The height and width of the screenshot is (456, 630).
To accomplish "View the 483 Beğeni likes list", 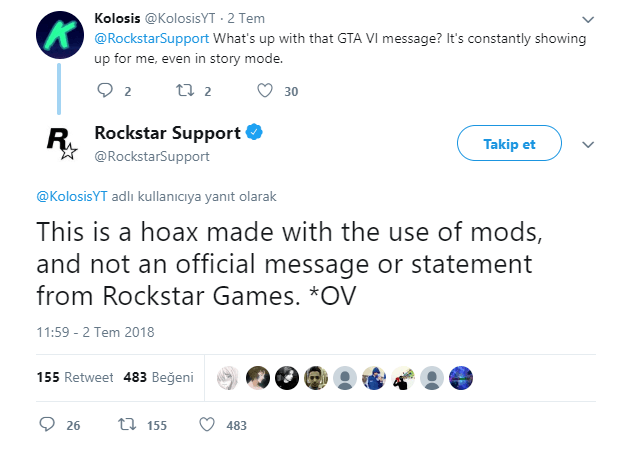I will (158, 377).
